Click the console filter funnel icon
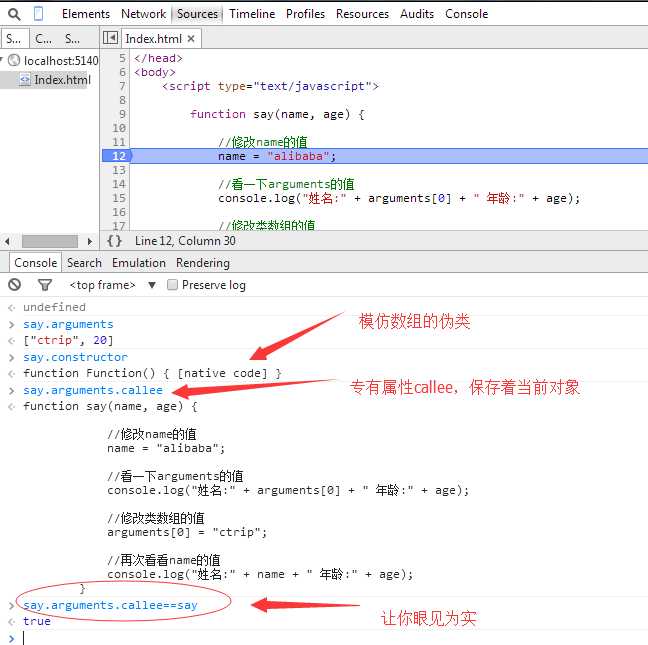648x645 pixels. [45, 285]
